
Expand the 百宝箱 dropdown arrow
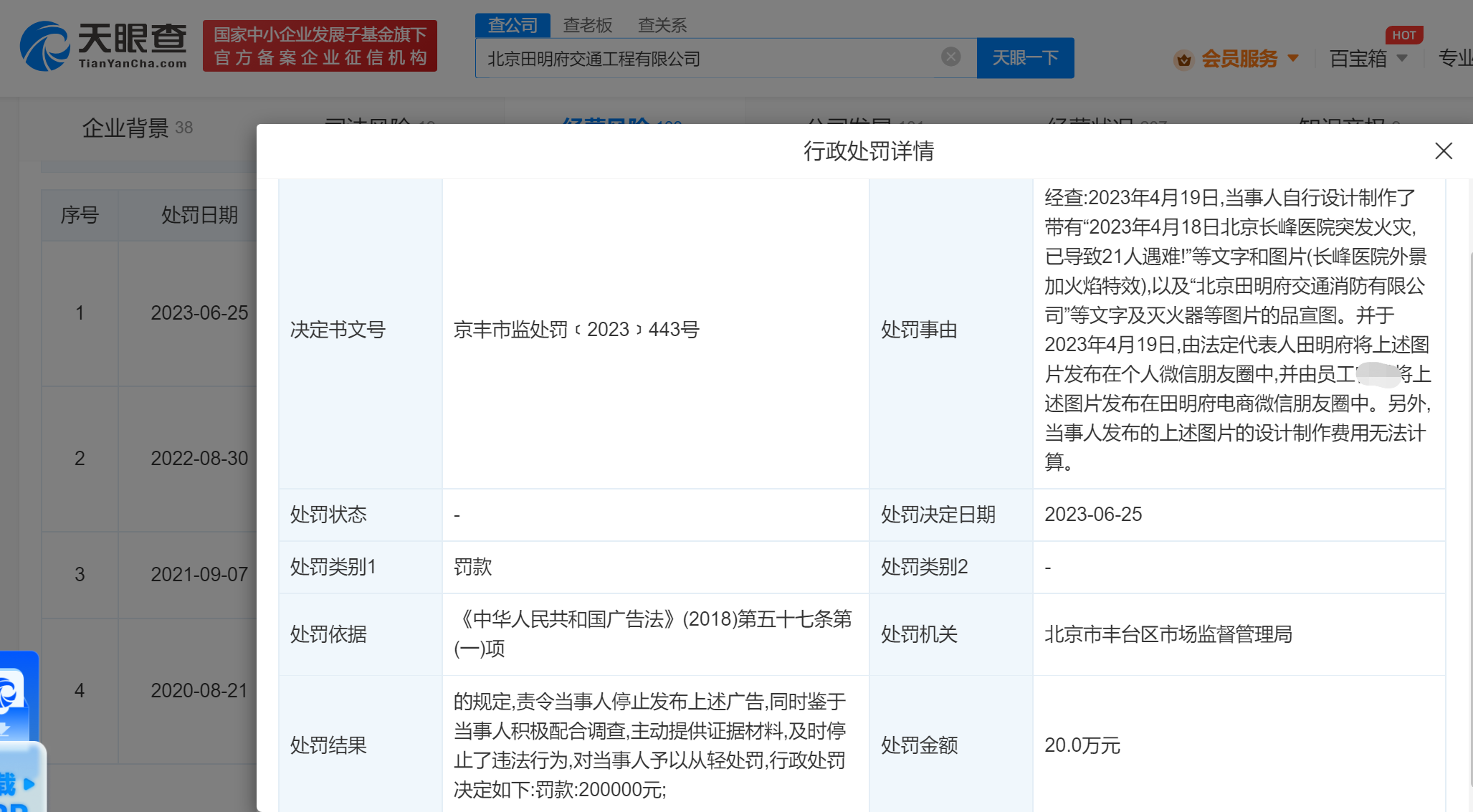tap(1403, 58)
